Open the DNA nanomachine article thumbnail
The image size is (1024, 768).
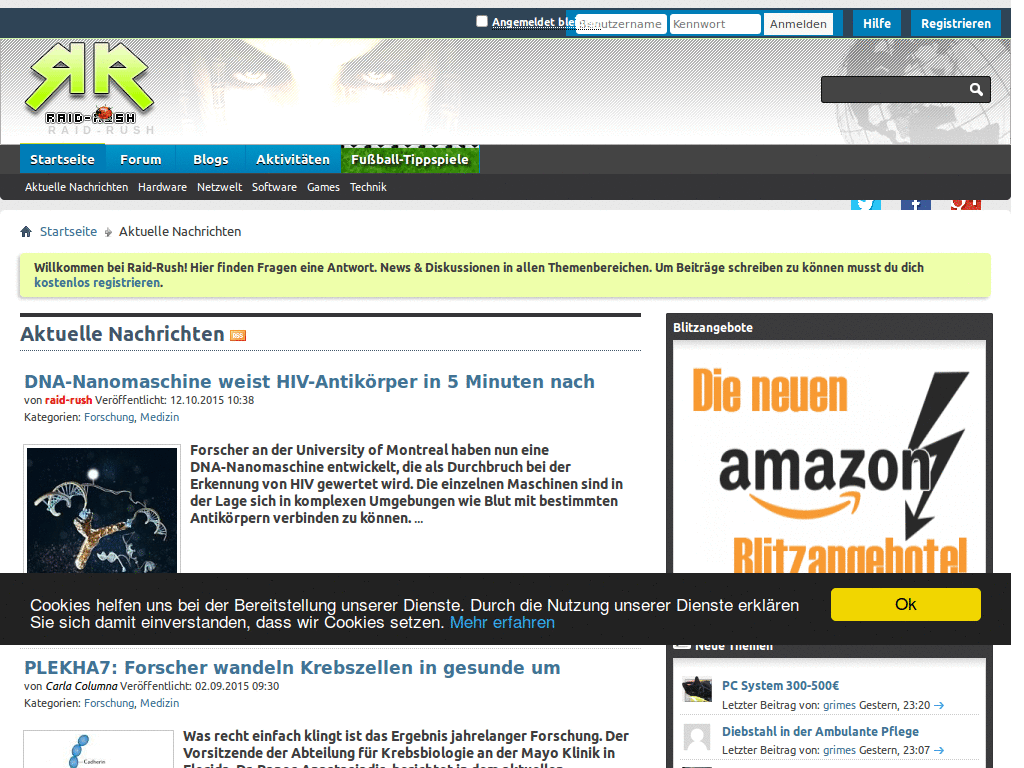(x=102, y=510)
